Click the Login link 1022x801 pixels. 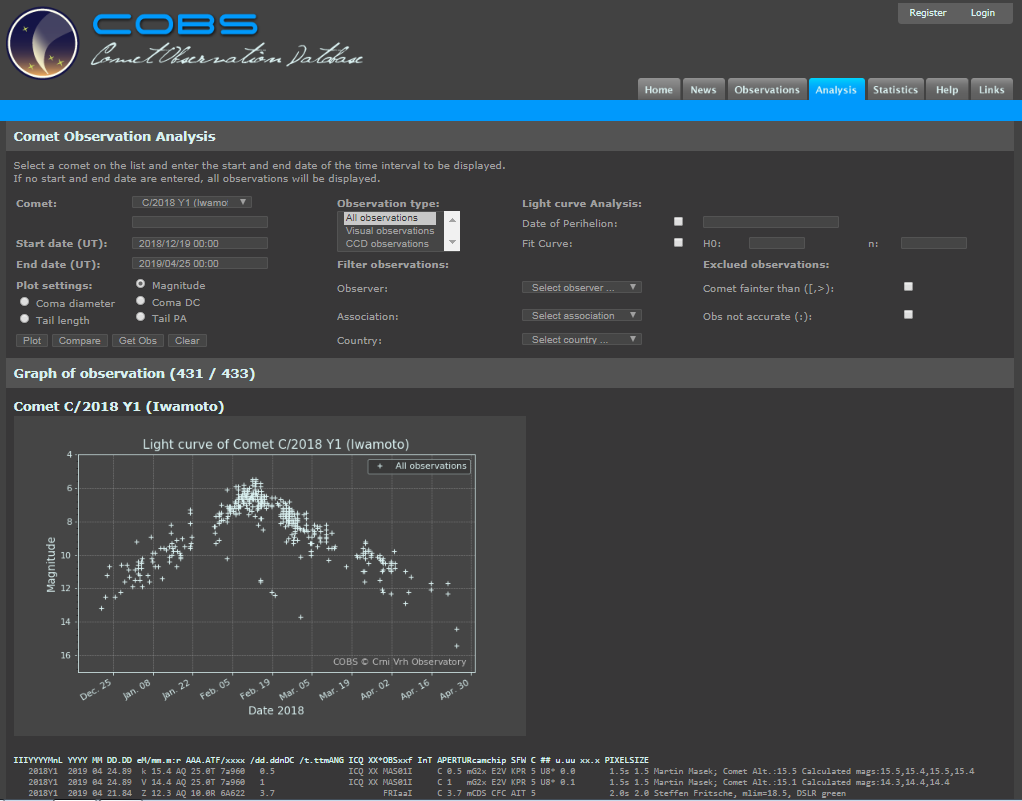click(982, 13)
